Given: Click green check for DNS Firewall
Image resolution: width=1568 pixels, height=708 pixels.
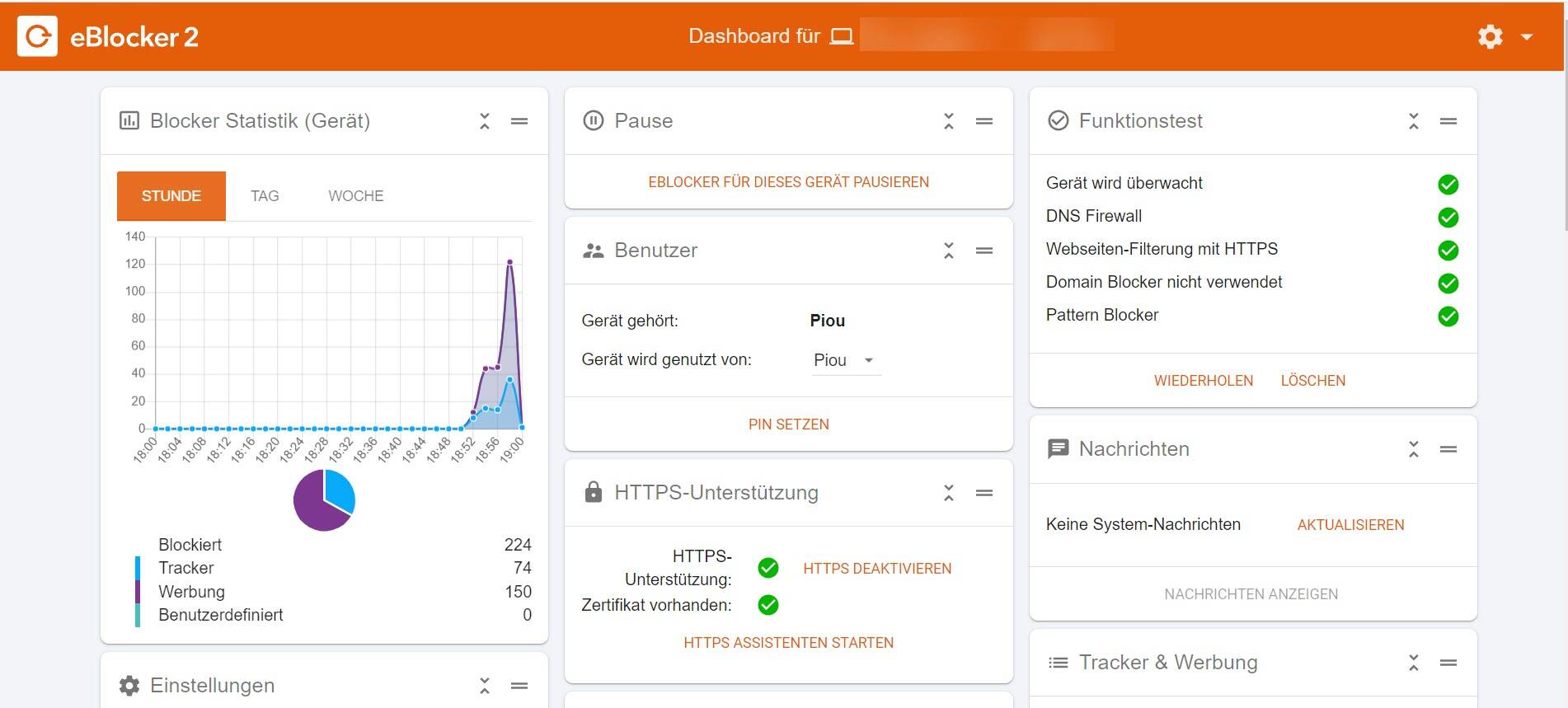Looking at the screenshot, I should tap(1448, 218).
